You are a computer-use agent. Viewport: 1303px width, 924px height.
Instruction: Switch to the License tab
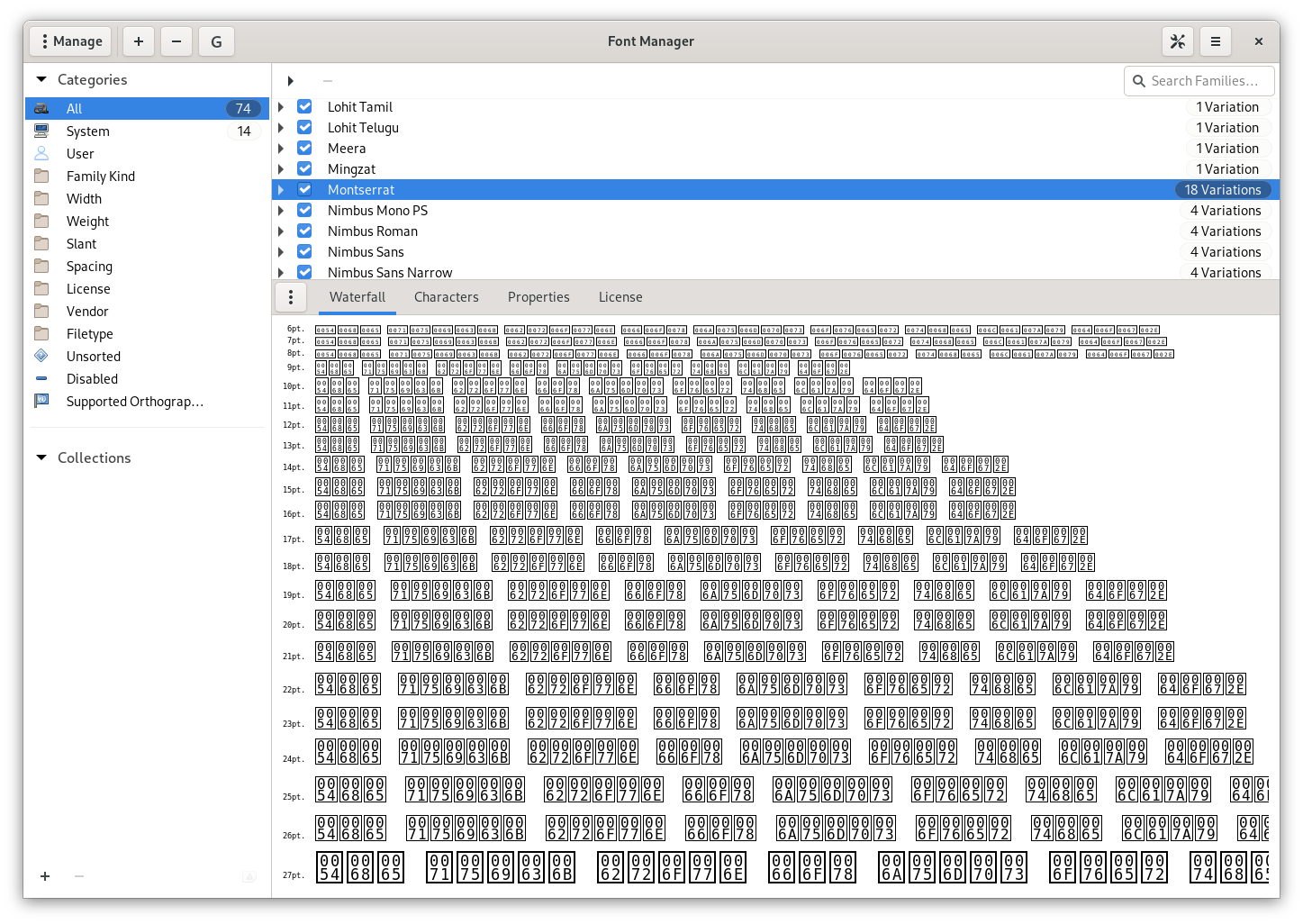click(620, 297)
